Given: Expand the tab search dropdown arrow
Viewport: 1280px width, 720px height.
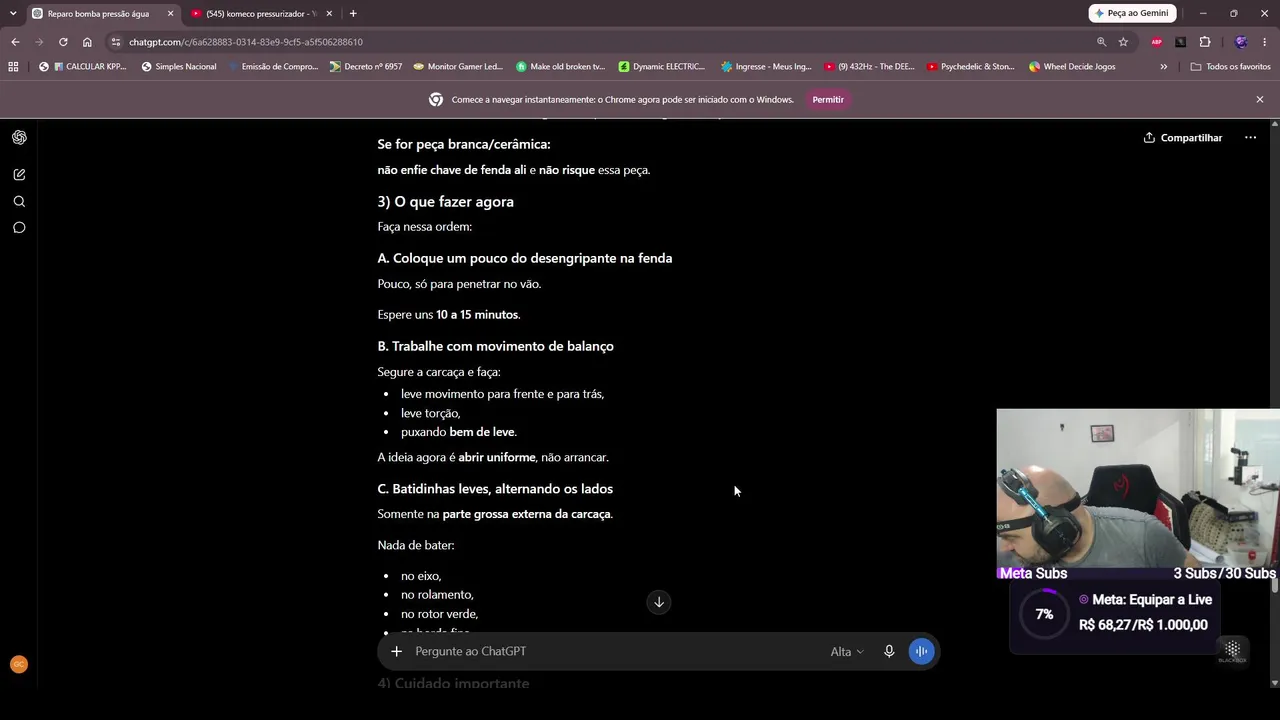Looking at the screenshot, I should (13, 14).
